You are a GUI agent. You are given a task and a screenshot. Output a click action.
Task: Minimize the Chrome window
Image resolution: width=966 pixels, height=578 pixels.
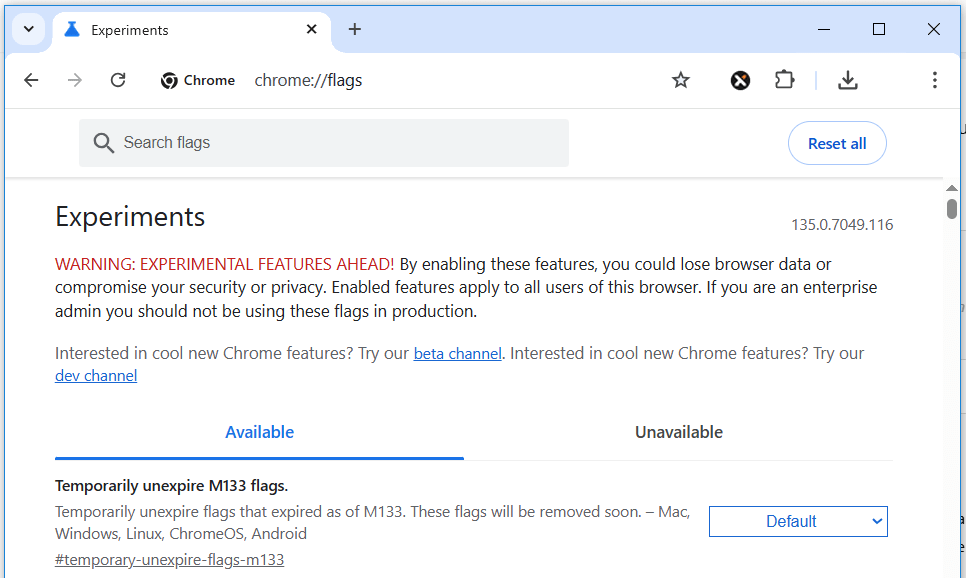(824, 29)
